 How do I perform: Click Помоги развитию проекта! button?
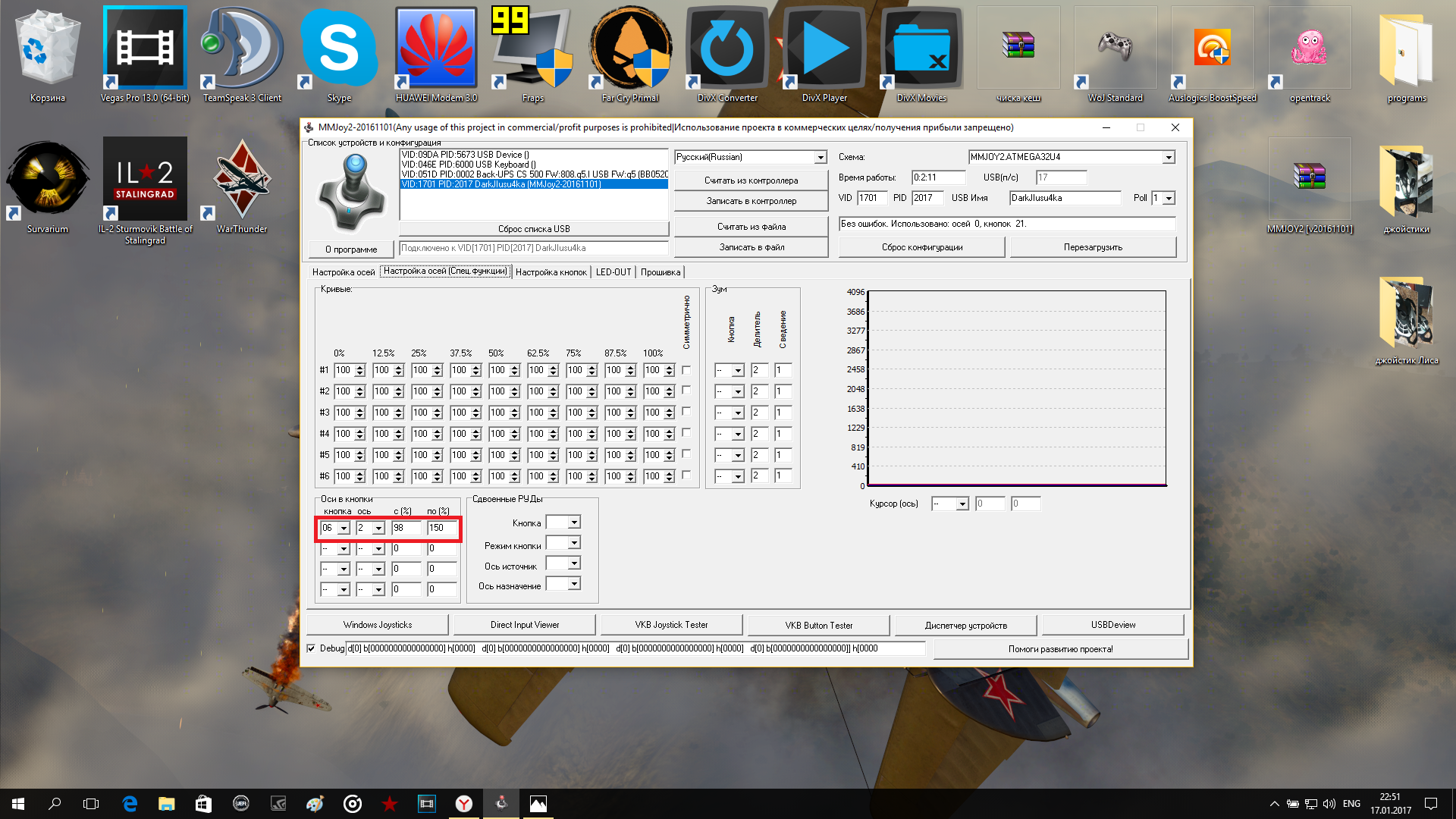click(1060, 649)
